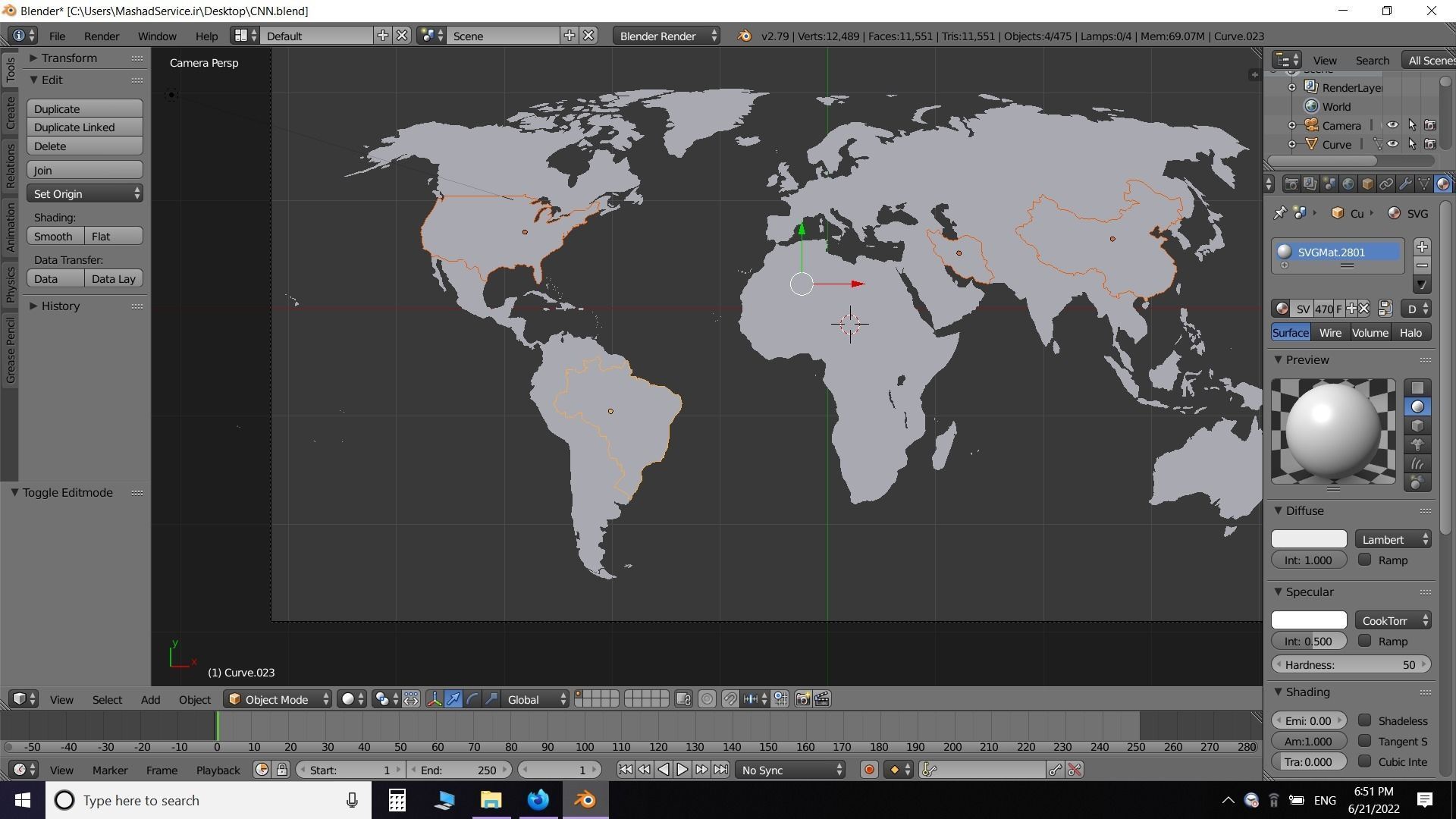Enable the Cubic Interpolation checkbox
Viewport: 1456px width, 819px height.
[x=1365, y=761]
